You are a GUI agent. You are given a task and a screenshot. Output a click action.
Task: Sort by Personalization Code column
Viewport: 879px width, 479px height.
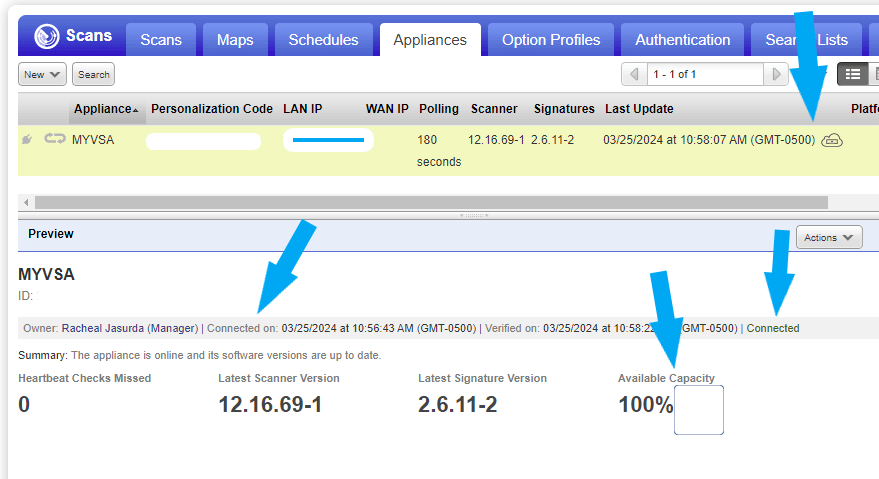tap(212, 109)
